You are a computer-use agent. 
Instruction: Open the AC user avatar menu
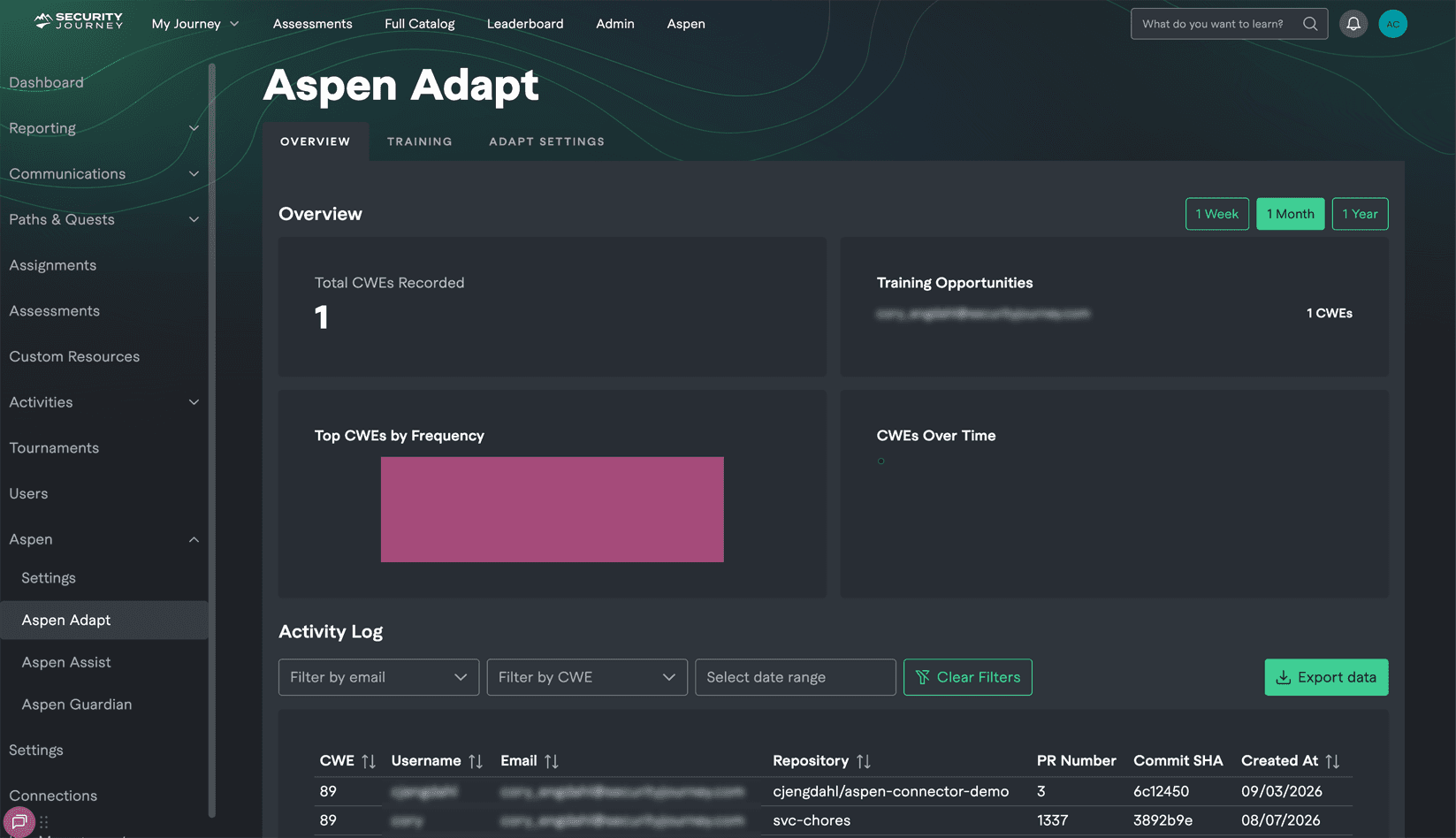[x=1392, y=24]
